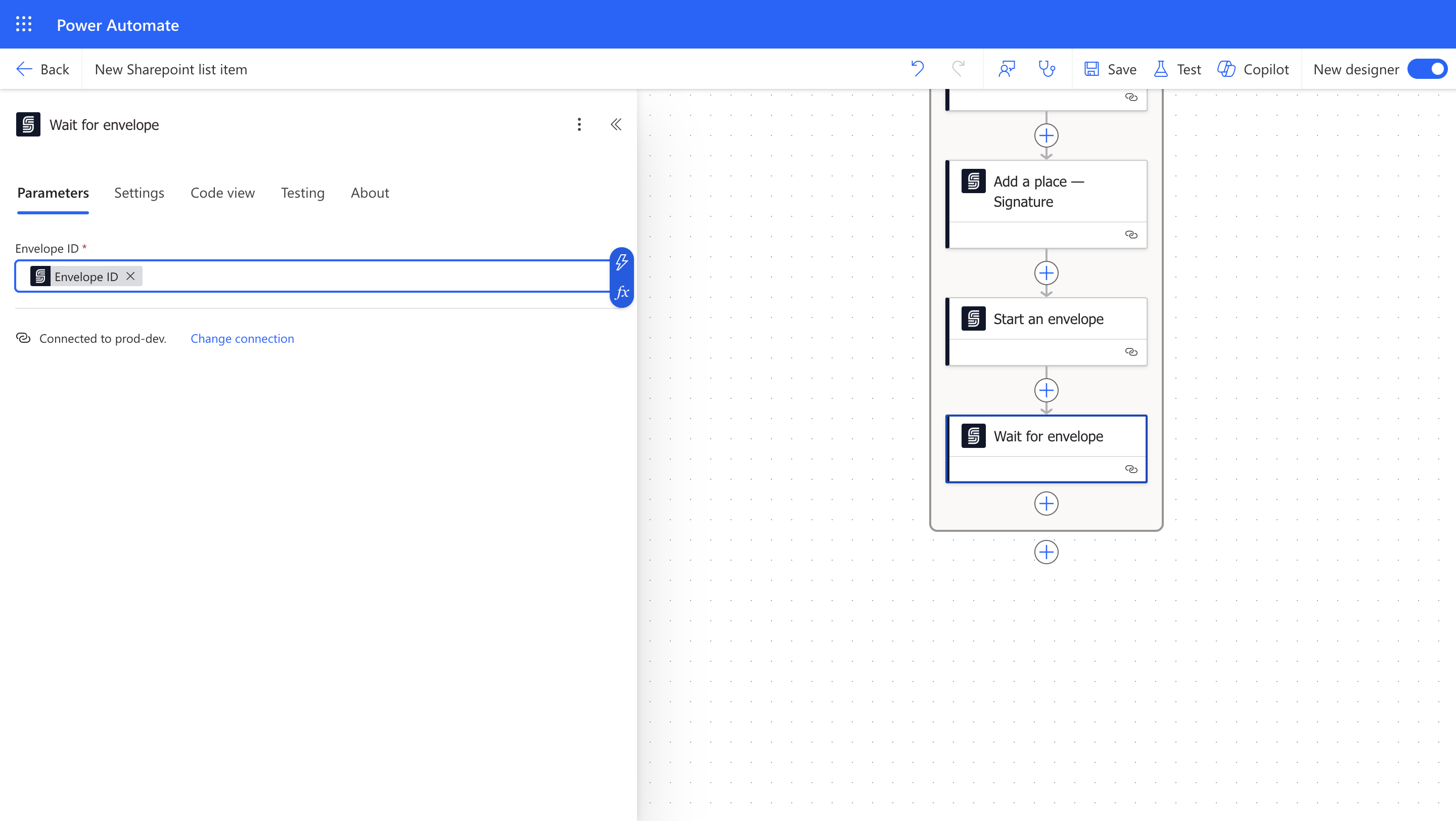Screen dimensions: 1456x821
Task: Switch to the Settings tab
Action: tap(139, 193)
